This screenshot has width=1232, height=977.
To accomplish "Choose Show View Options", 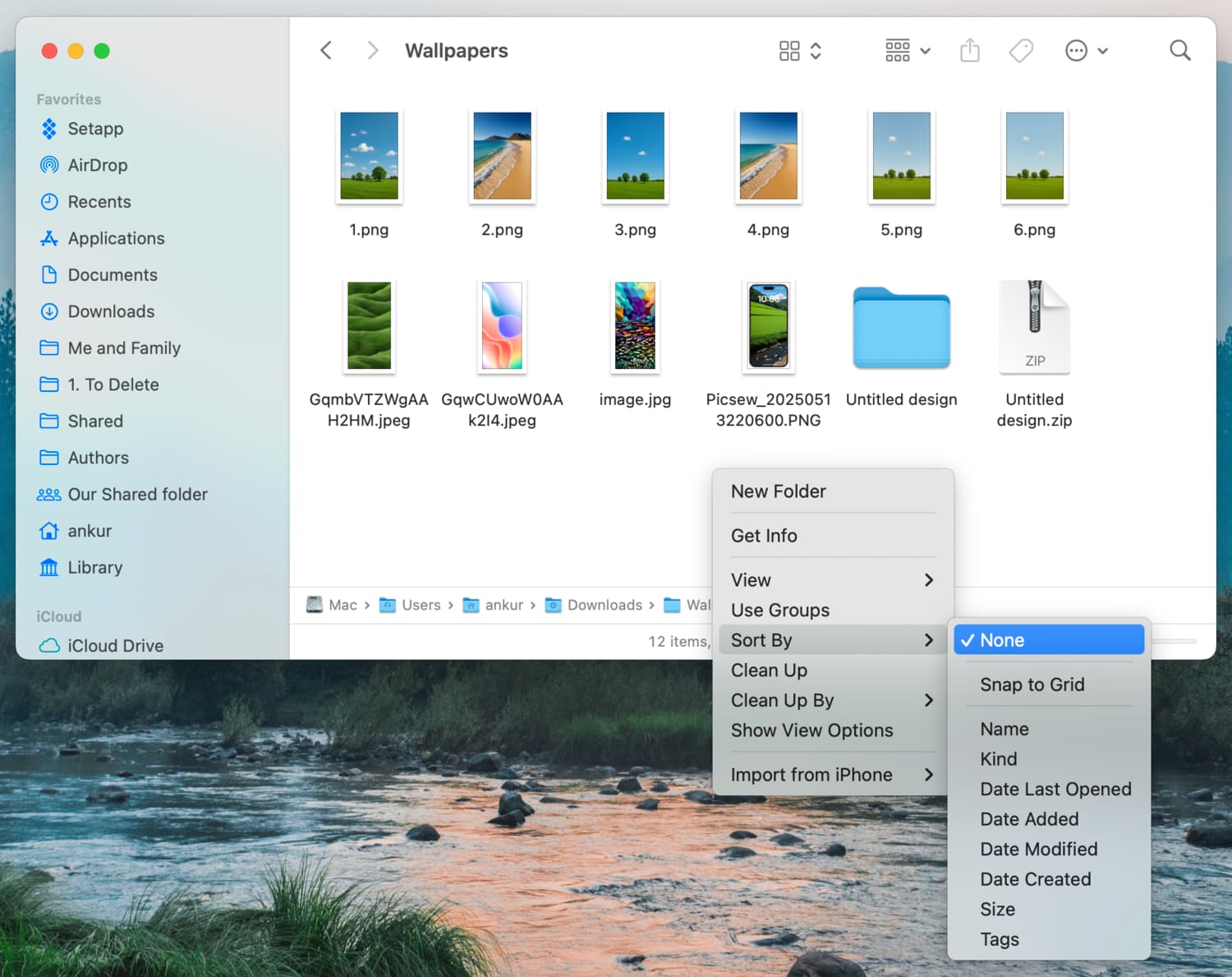I will click(833, 730).
